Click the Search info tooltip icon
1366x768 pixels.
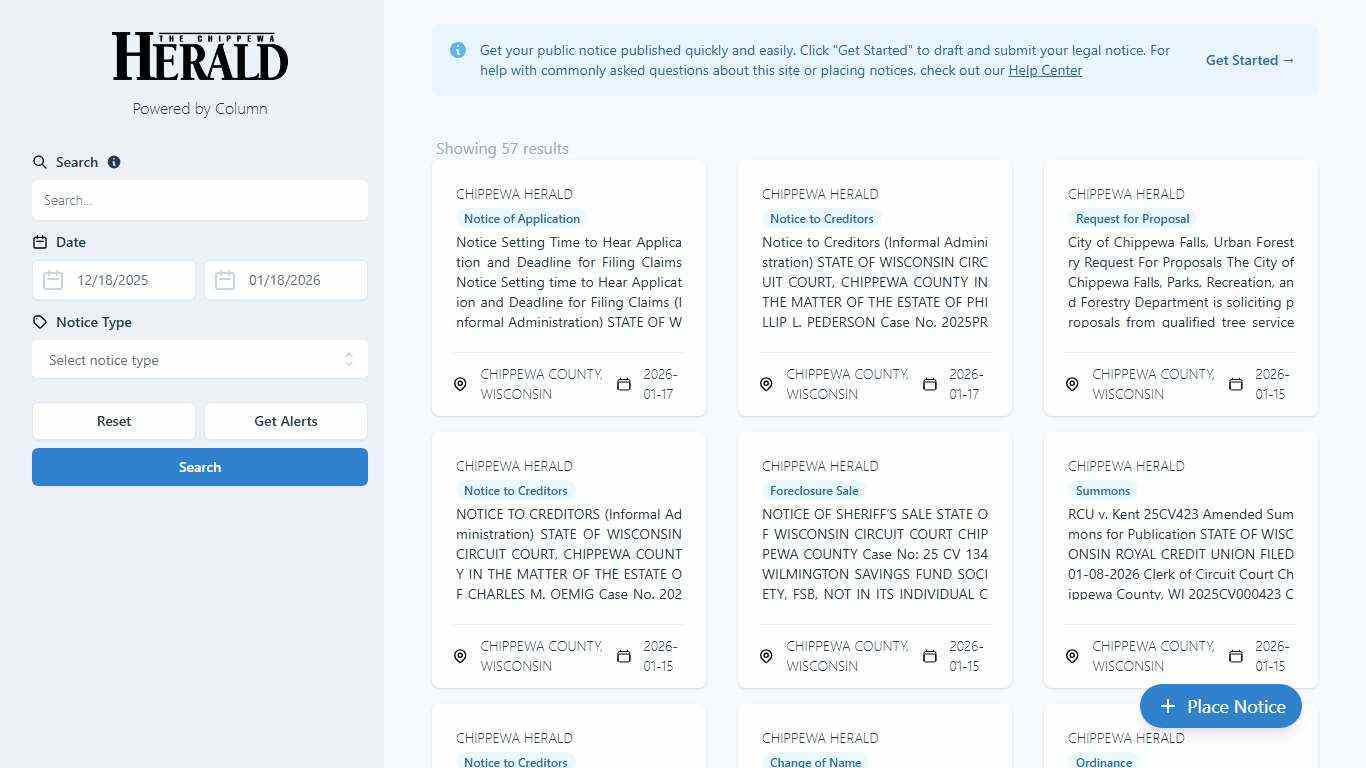click(114, 162)
